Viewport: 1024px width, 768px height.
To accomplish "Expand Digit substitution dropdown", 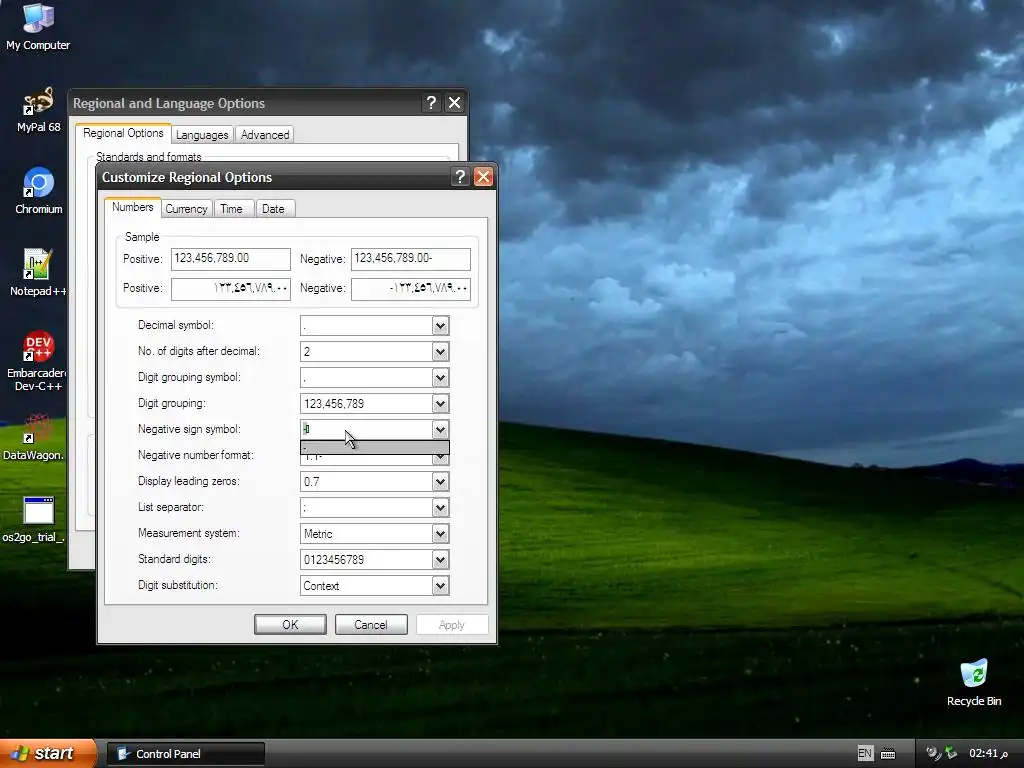I will (440, 586).
